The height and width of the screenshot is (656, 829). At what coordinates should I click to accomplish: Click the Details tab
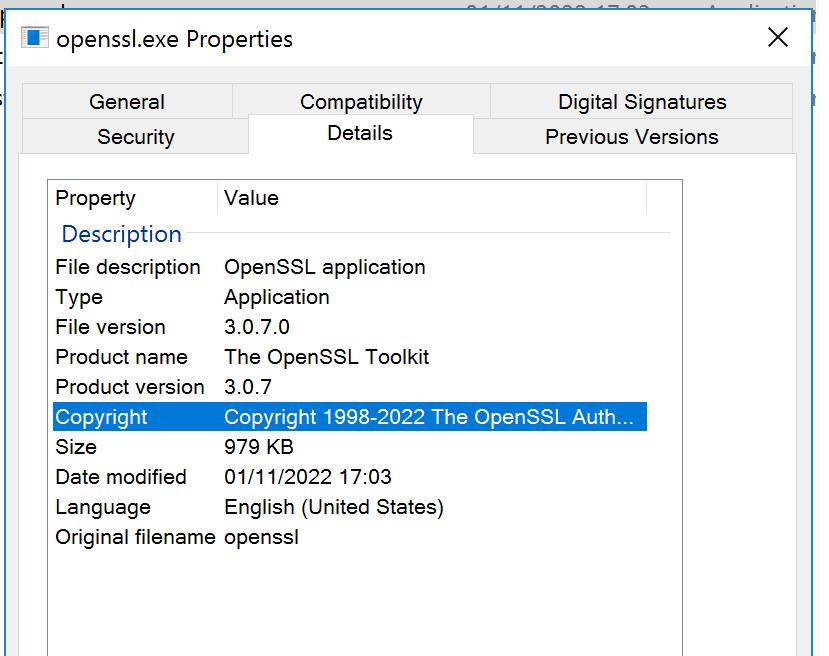point(360,133)
